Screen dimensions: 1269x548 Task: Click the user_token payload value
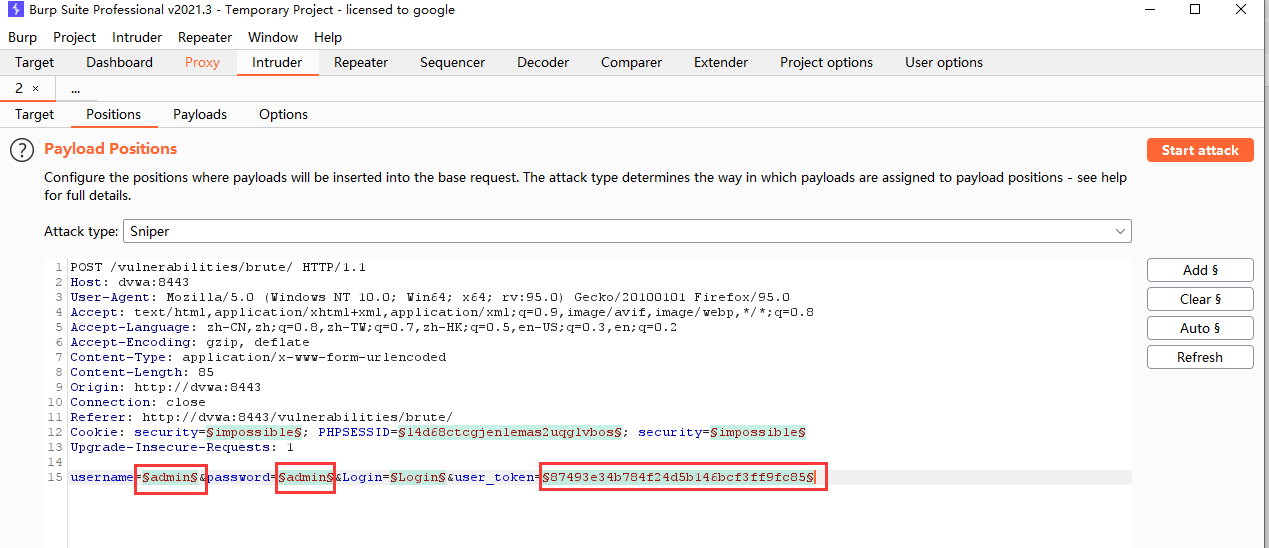coord(679,478)
